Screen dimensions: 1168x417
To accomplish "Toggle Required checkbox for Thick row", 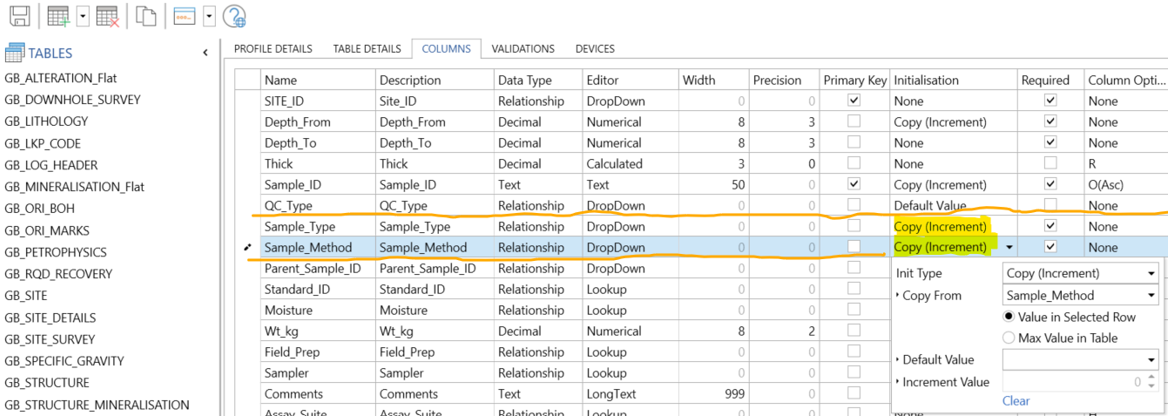I will click(1049, 164).
